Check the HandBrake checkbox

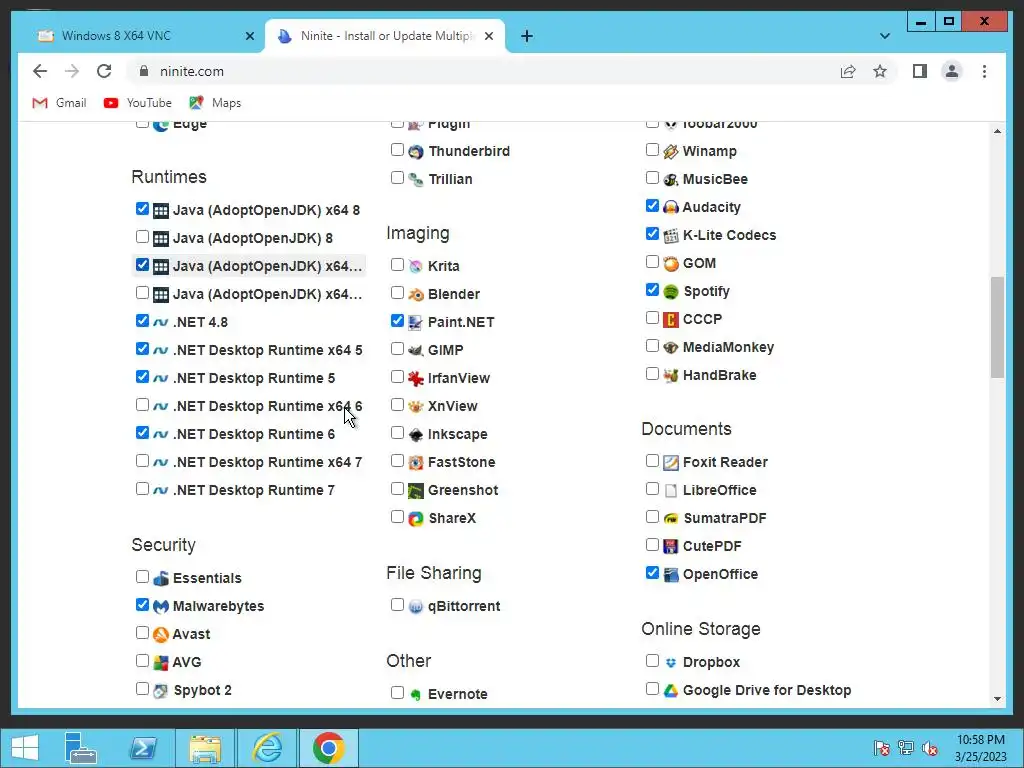tap(652, 374)
